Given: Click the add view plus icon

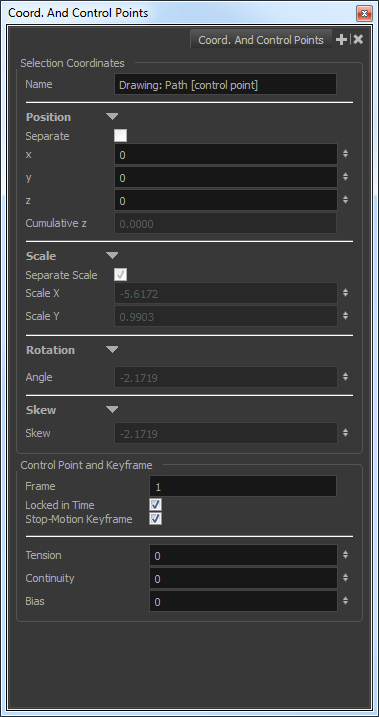Looking at the screenshot, I should (x=341, y=40).
